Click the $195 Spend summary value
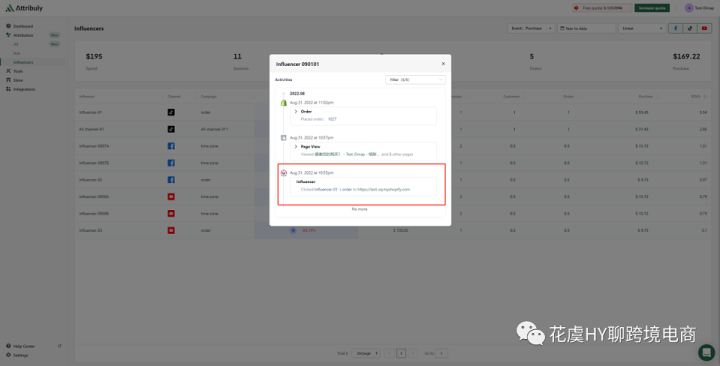 [94, 56]
